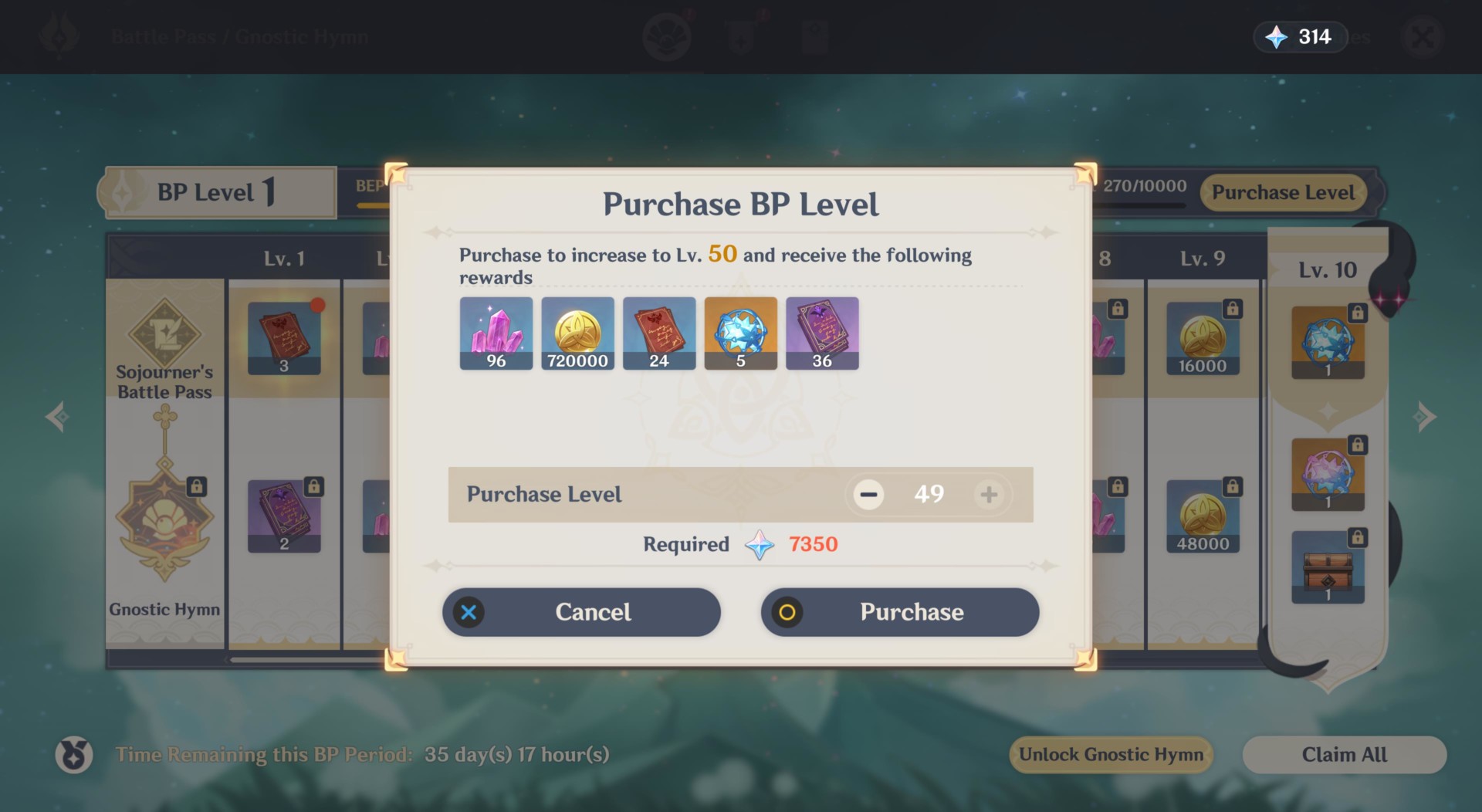
Task: Click the Lv. 1 red book reward
Action: tap(284, 339)
